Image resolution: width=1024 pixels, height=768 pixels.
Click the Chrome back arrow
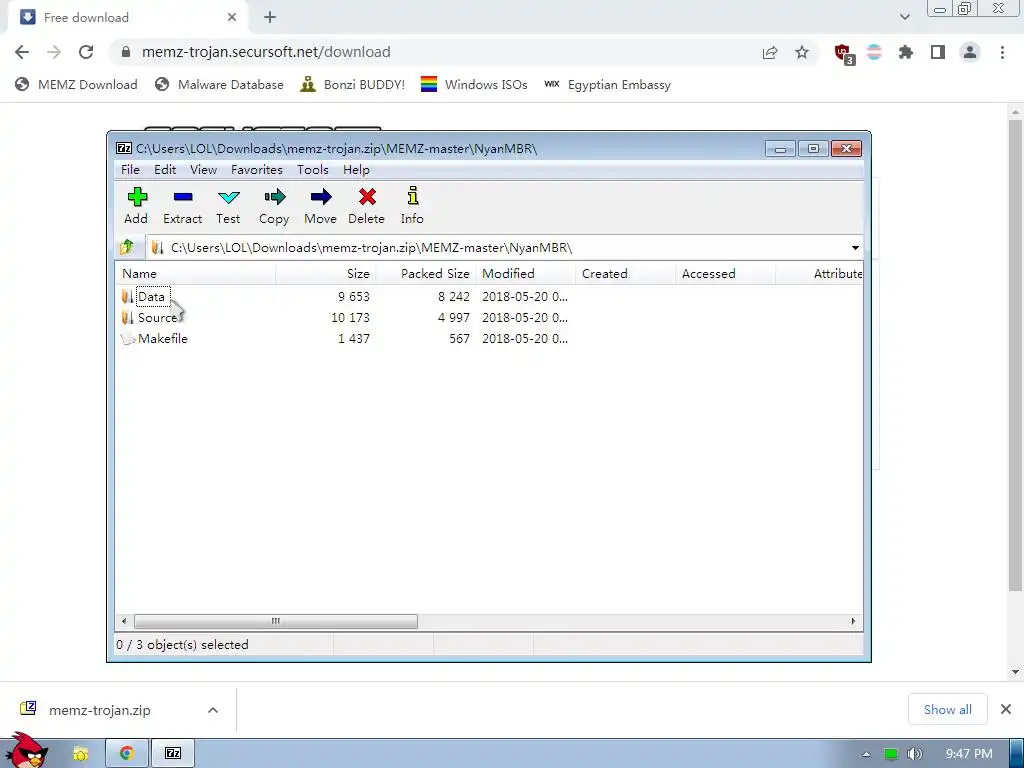(x=22, y=52)
